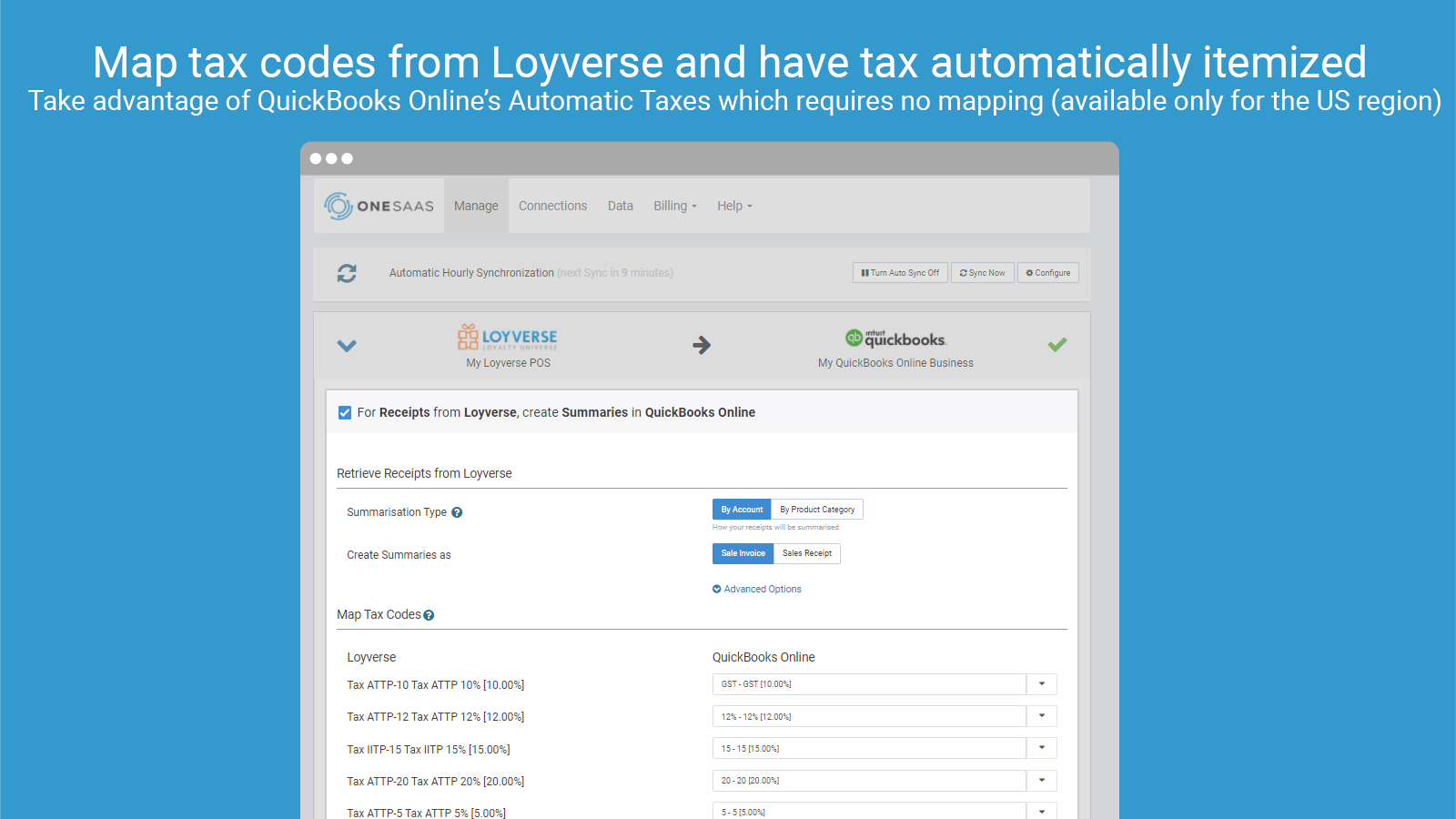This screenshot has width=1456, height=819.
Task: Click Tax ATTP-10 Tax ATTP 10% label
Action: click(435, 685)
